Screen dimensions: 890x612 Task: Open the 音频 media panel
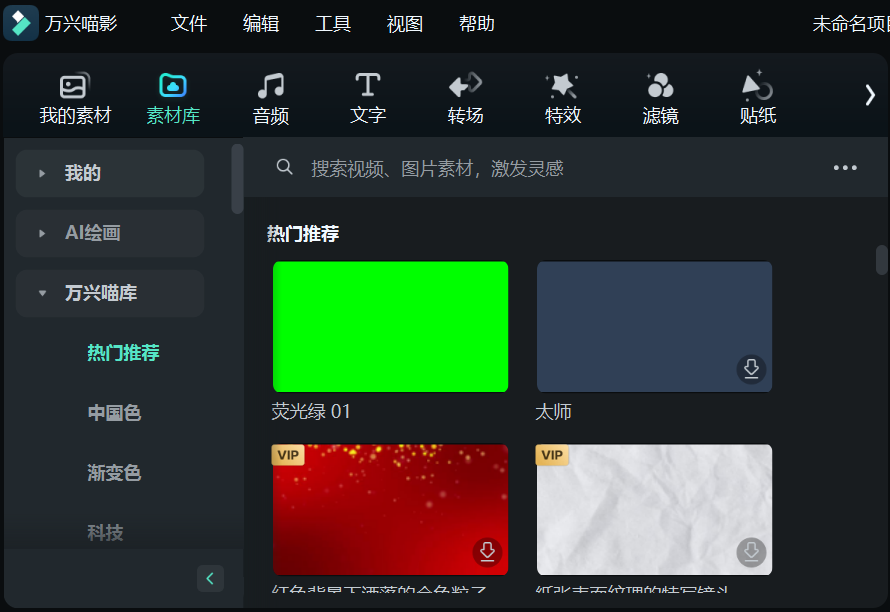[270, 96]
